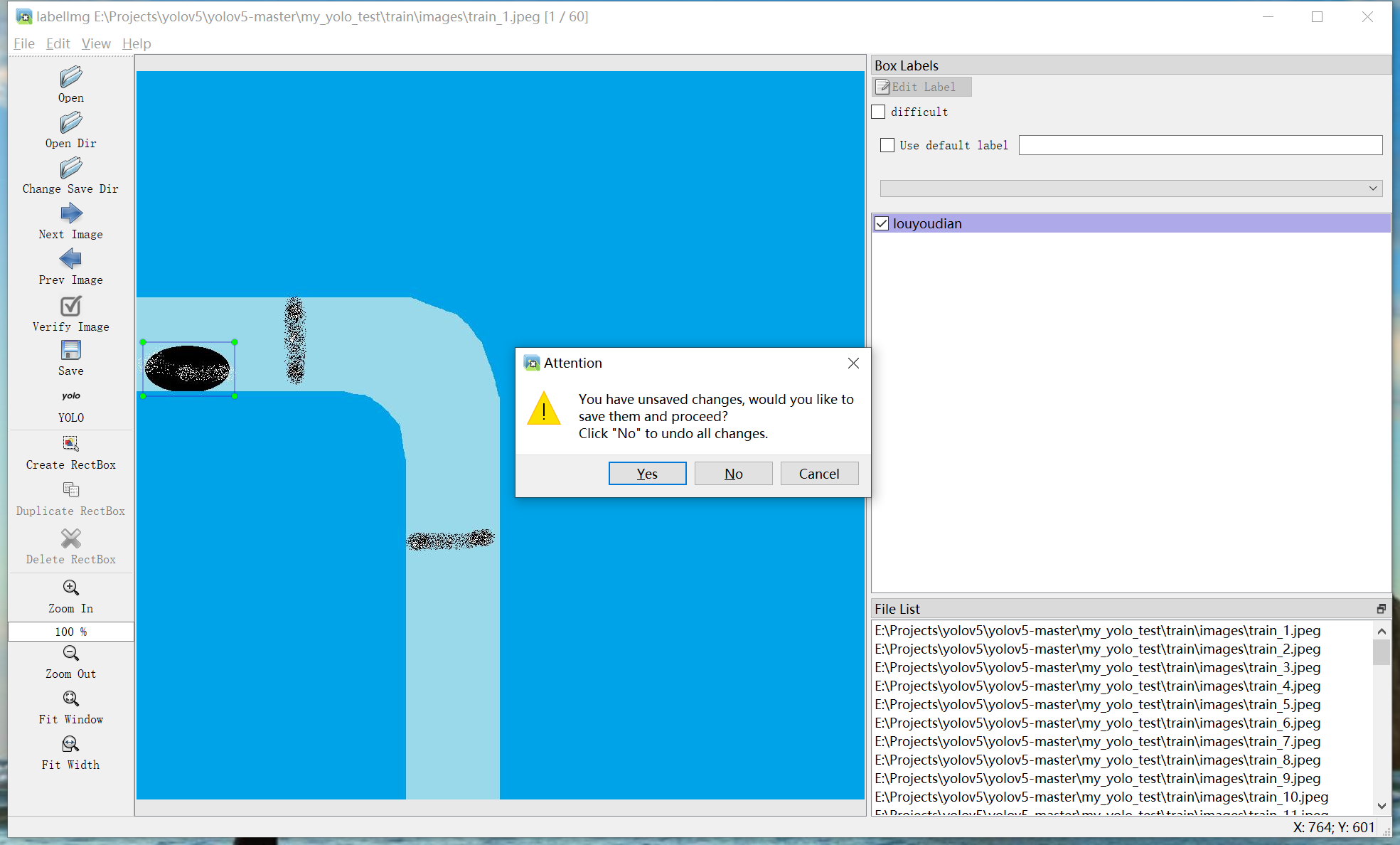Image resolution: width=1400 pixels, height=845 pixels.
Task: Select Change Save Dir tool
Action: (70, 176)
